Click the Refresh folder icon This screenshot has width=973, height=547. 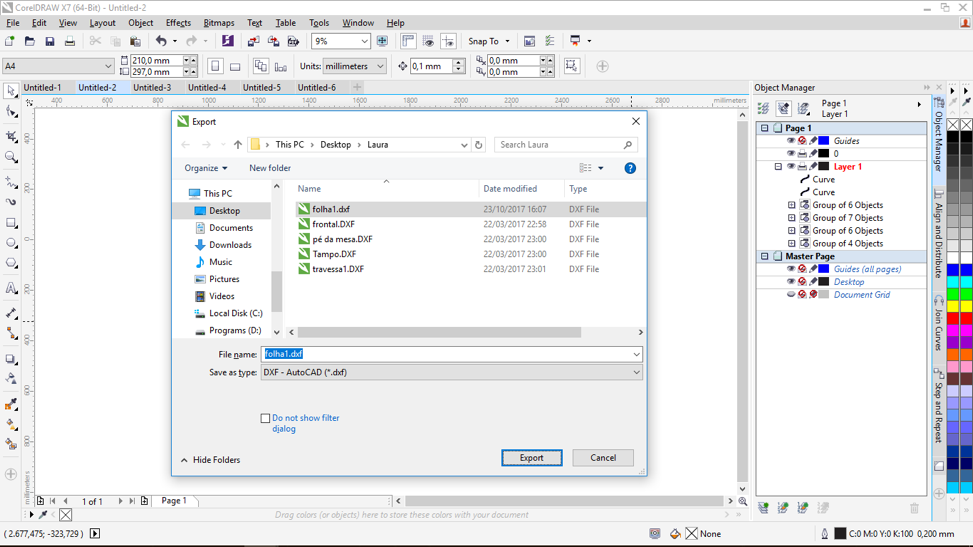478,145
